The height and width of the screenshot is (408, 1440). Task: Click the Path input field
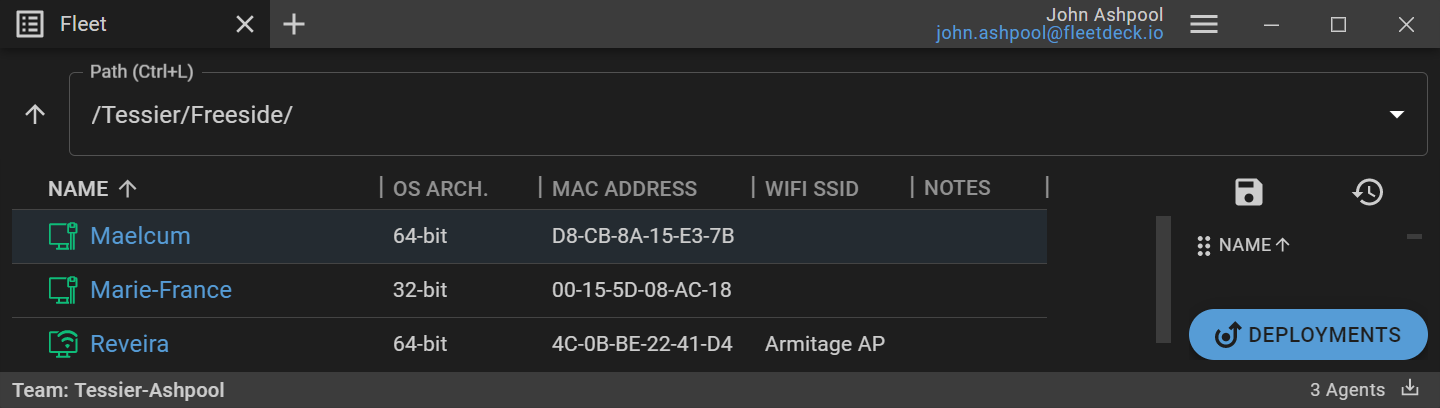click(x=700, y=114)
